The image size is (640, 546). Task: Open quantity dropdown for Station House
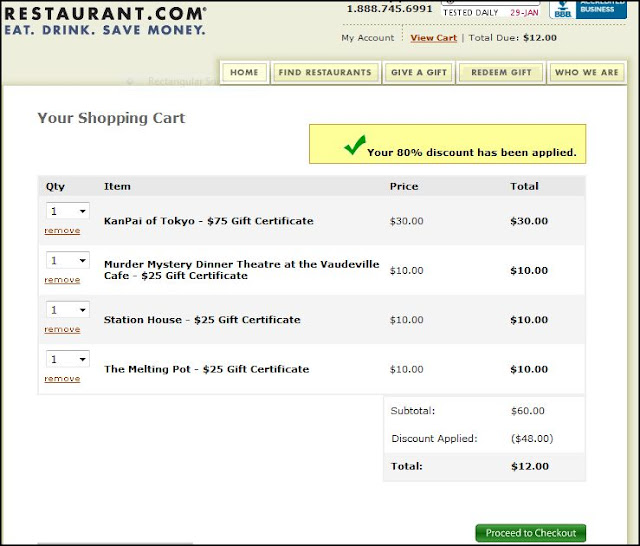(x=68, y=310)
